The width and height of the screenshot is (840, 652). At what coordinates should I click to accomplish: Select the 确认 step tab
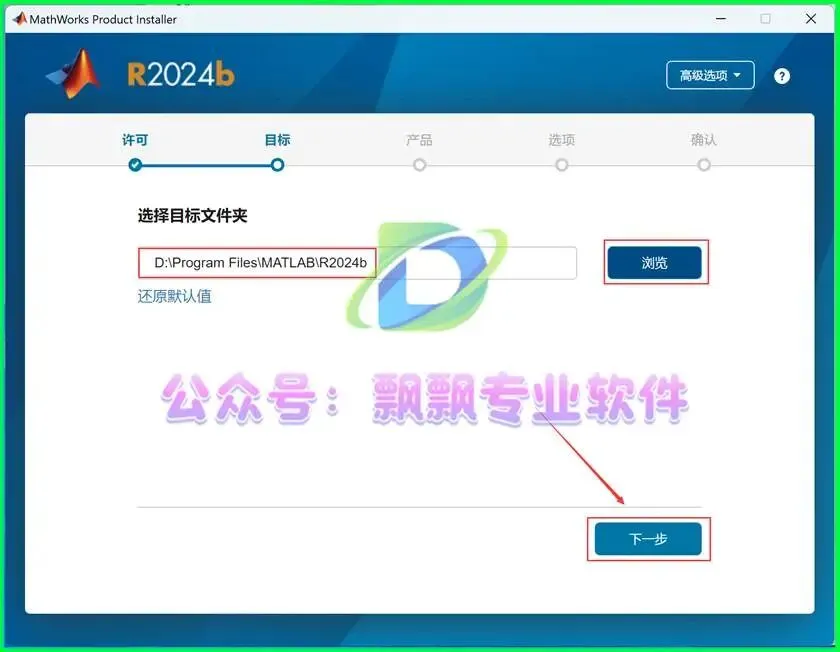point(704,140)
